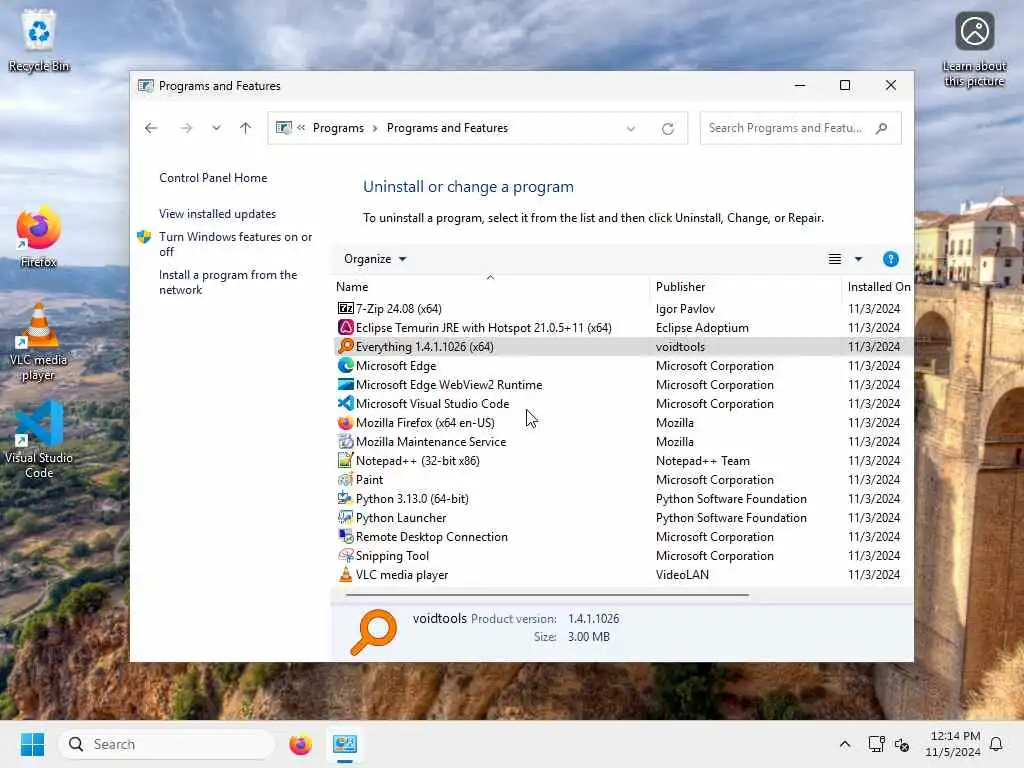Viewport: 1024px width, 768px height.
Task: Open Firefox desktop shortcut
Action: point(38,237)
